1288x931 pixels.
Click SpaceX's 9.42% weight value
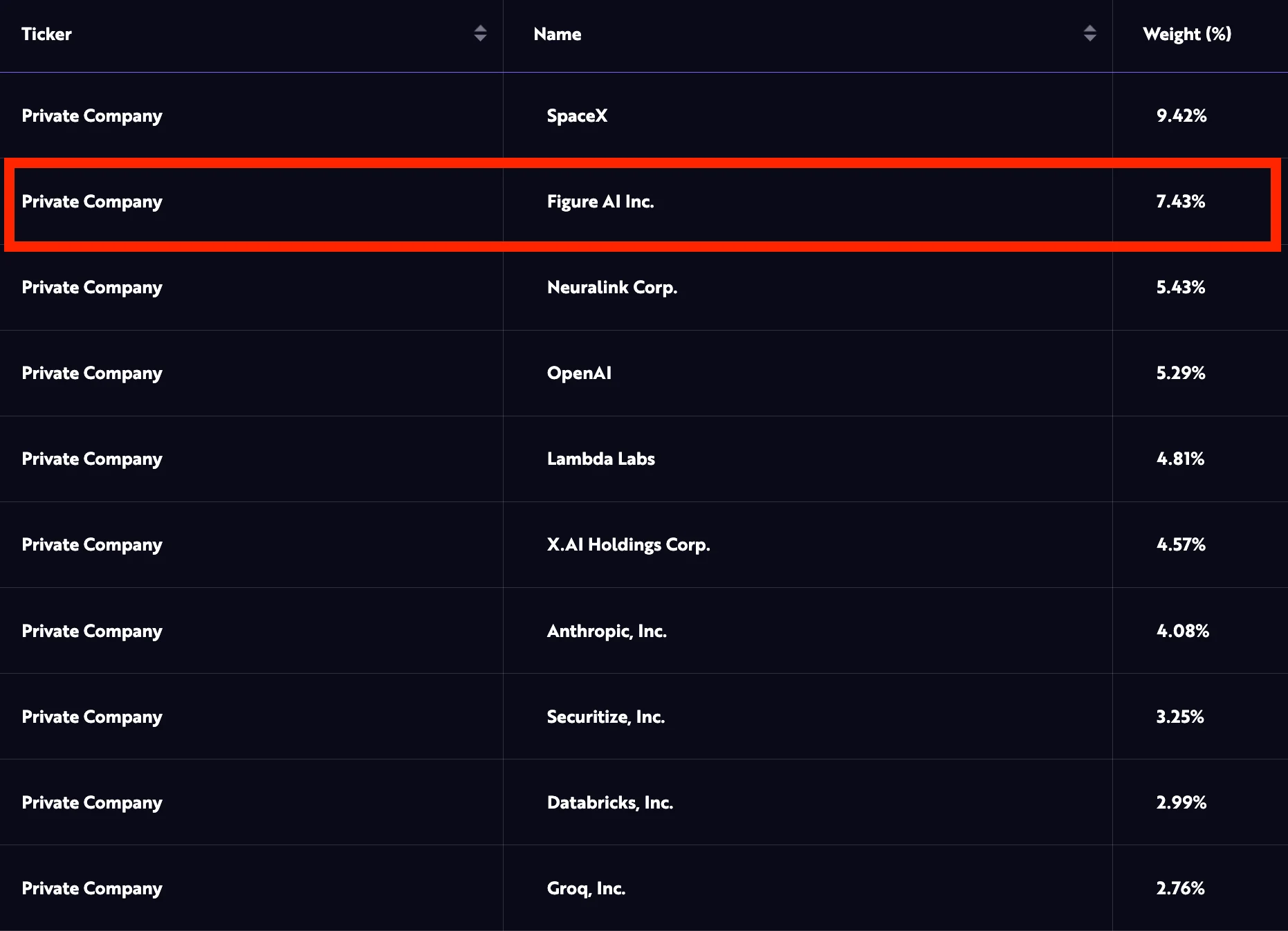[1181, 116]
